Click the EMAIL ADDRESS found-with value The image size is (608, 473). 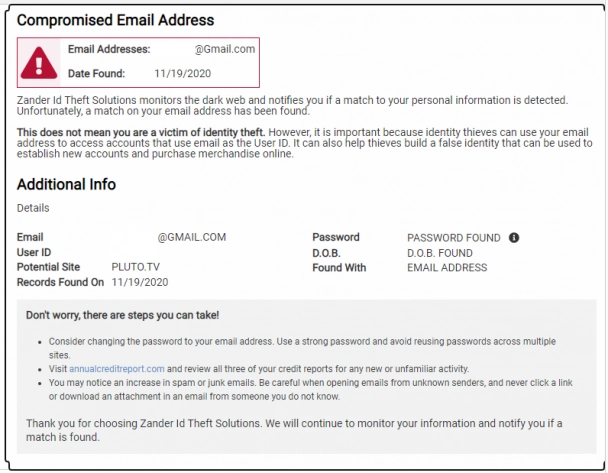447,268
